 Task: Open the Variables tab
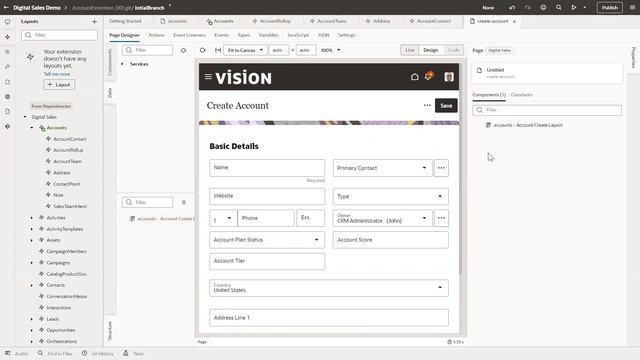tap(268, 35)
